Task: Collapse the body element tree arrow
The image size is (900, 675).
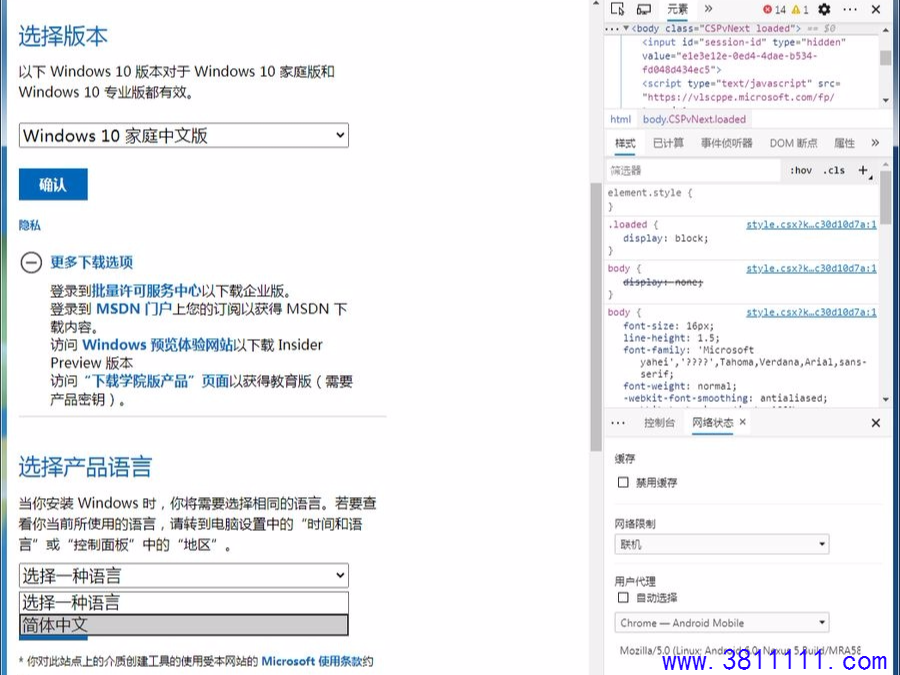Action: (x=626, y=28)
